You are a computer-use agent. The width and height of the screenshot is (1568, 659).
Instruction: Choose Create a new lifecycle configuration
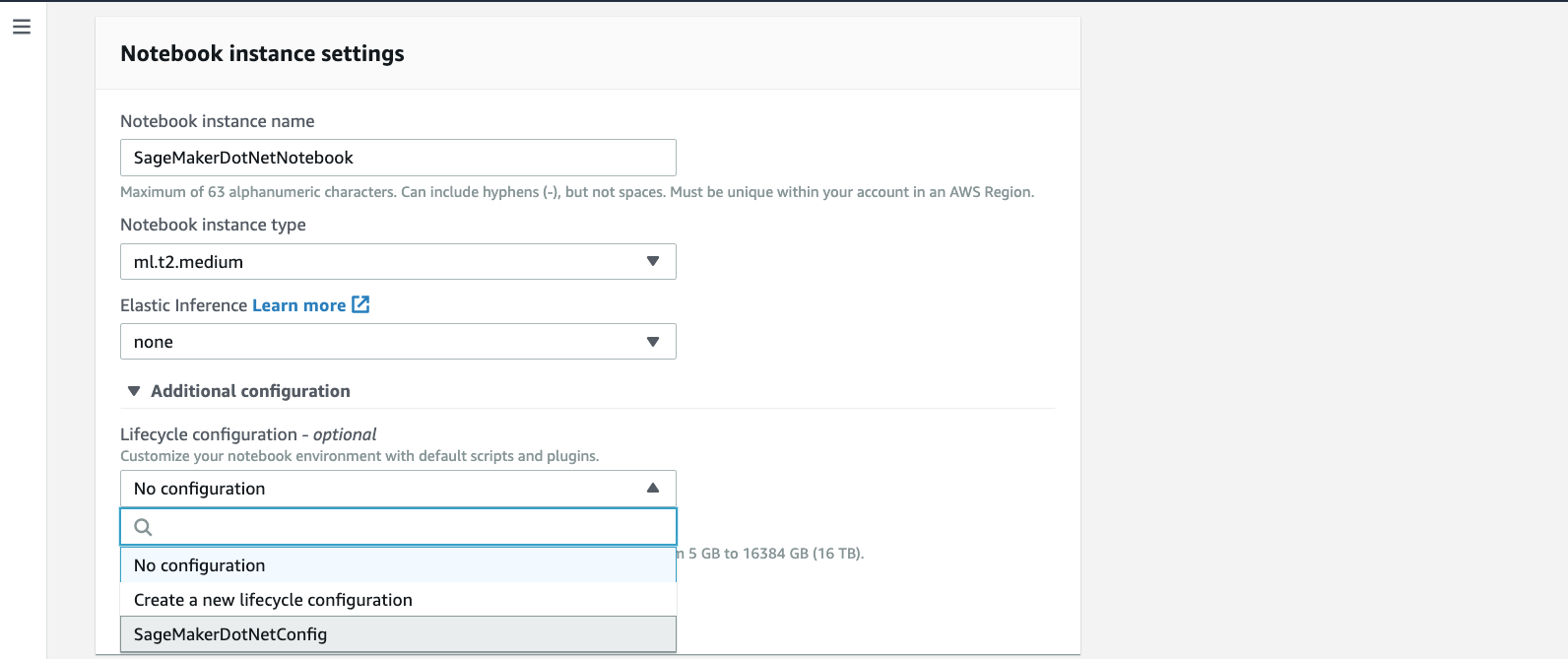click(x=398, y=600)
